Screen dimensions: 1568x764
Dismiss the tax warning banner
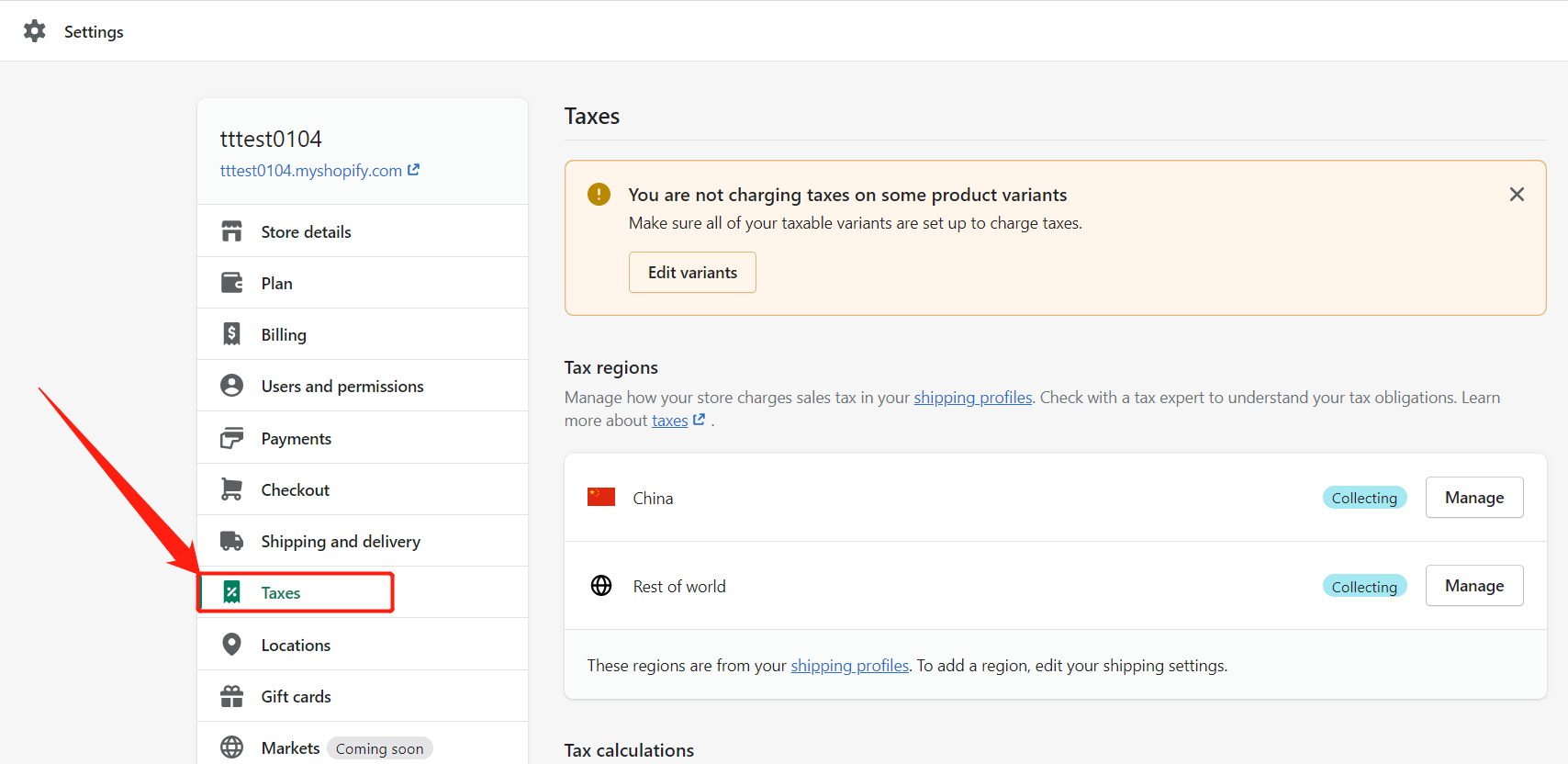[x=1517, y=195]
